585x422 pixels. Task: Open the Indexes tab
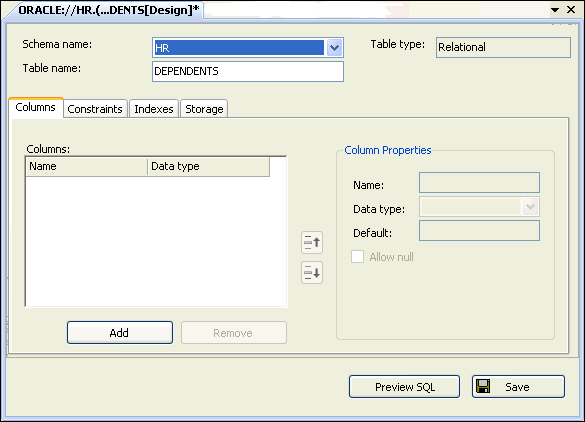pos(154,109)
